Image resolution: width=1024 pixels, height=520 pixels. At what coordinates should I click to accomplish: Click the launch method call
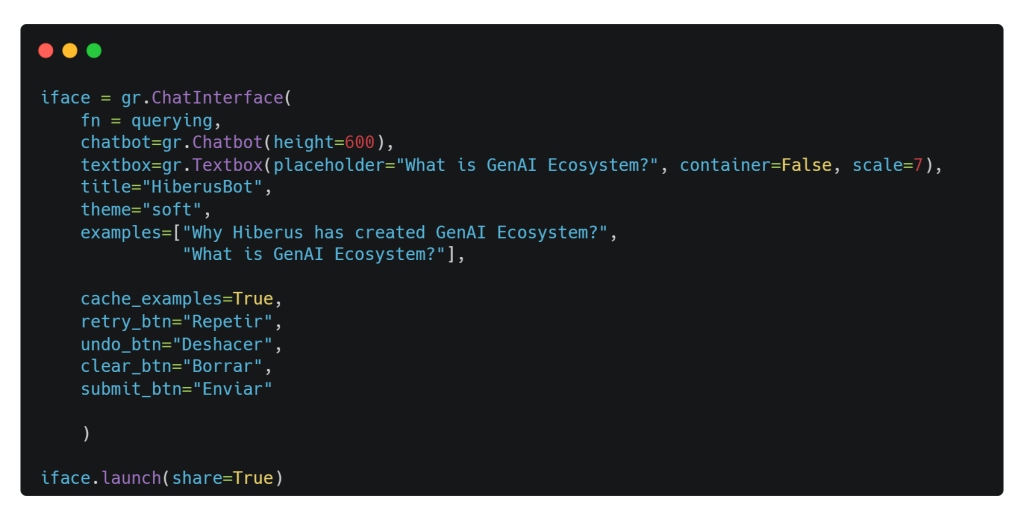131,478
